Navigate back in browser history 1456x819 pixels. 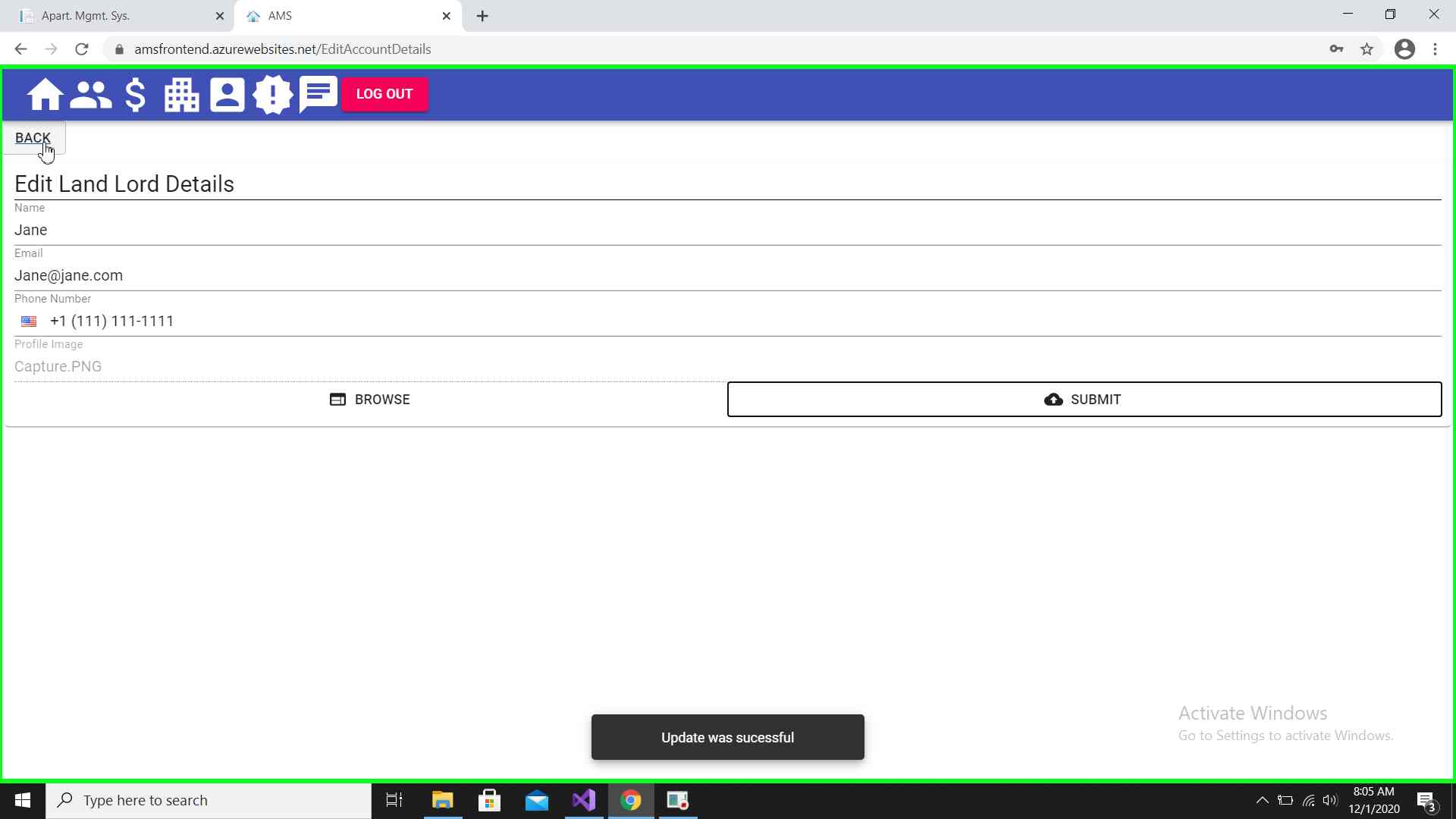[20, 49]
